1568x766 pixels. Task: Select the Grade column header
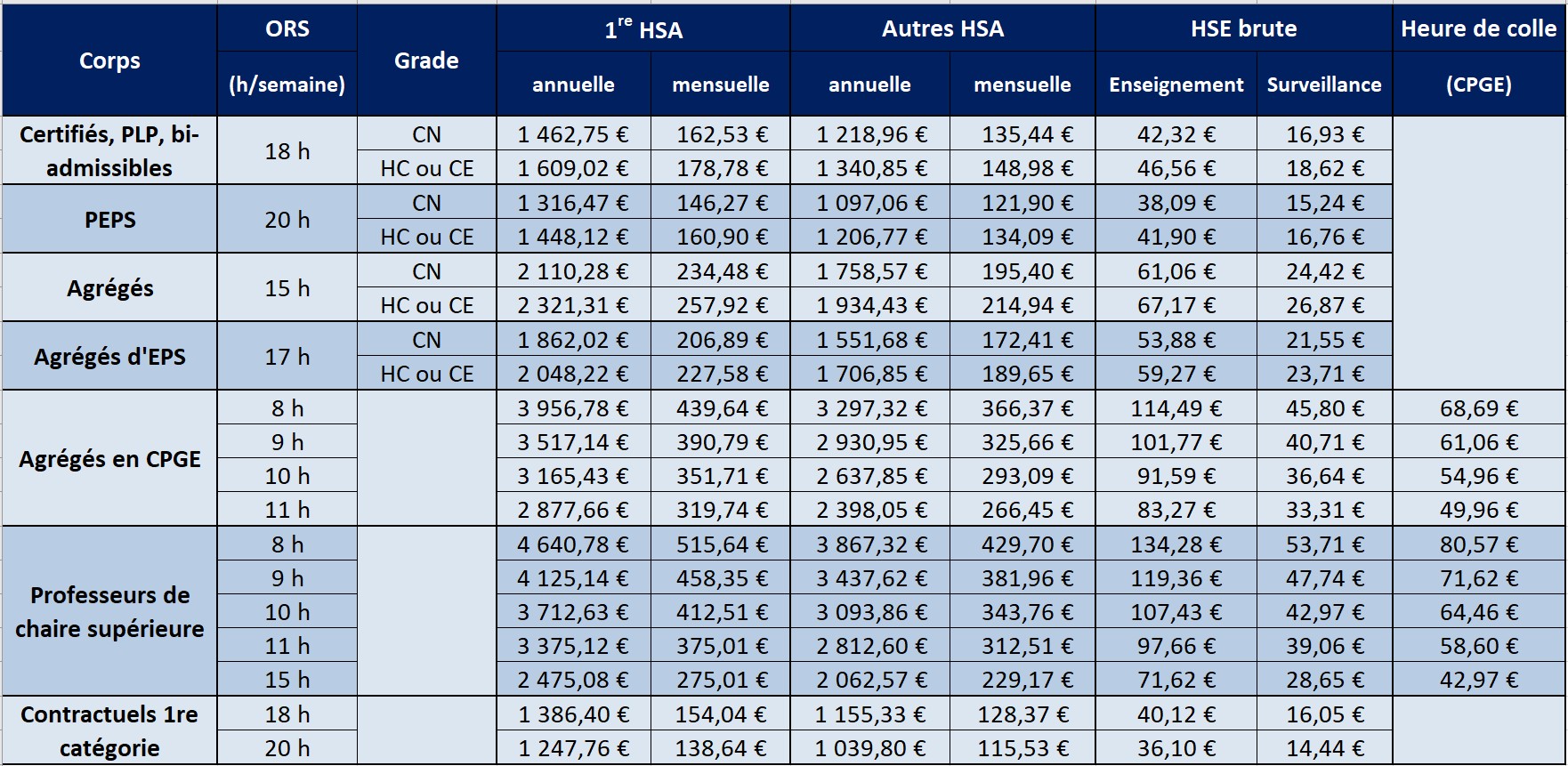coord(426,60)
